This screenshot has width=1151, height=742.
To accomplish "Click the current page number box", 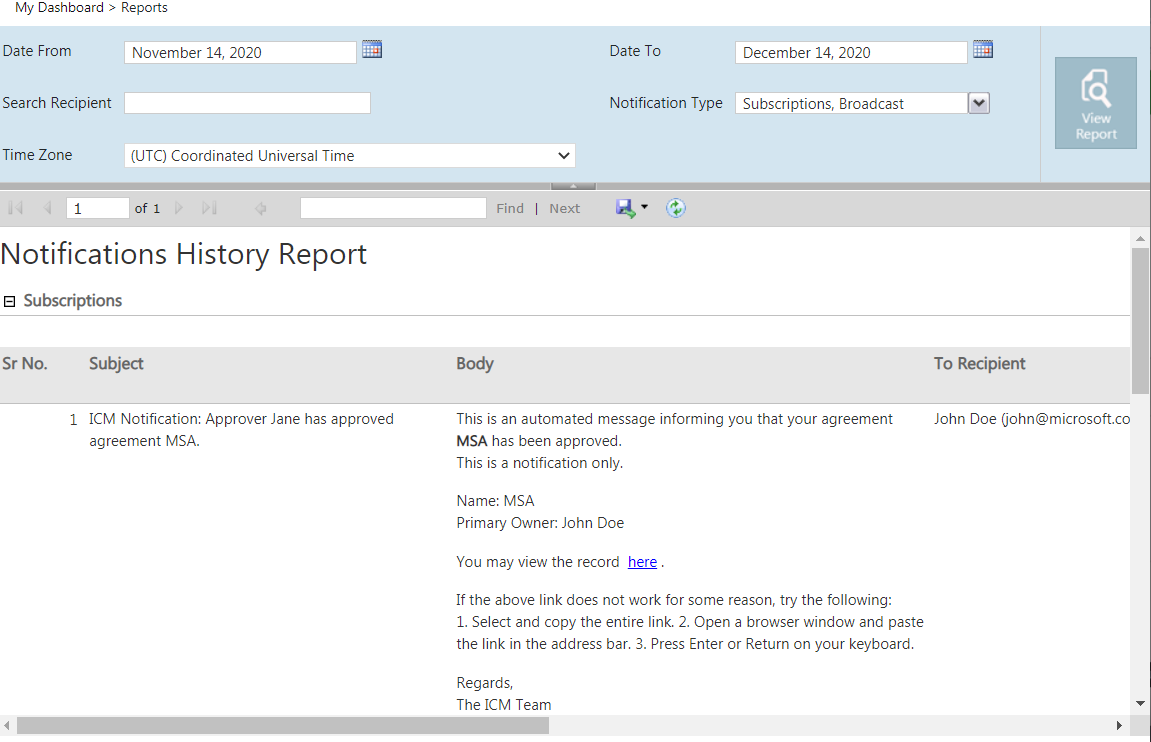I will point(97,208).
